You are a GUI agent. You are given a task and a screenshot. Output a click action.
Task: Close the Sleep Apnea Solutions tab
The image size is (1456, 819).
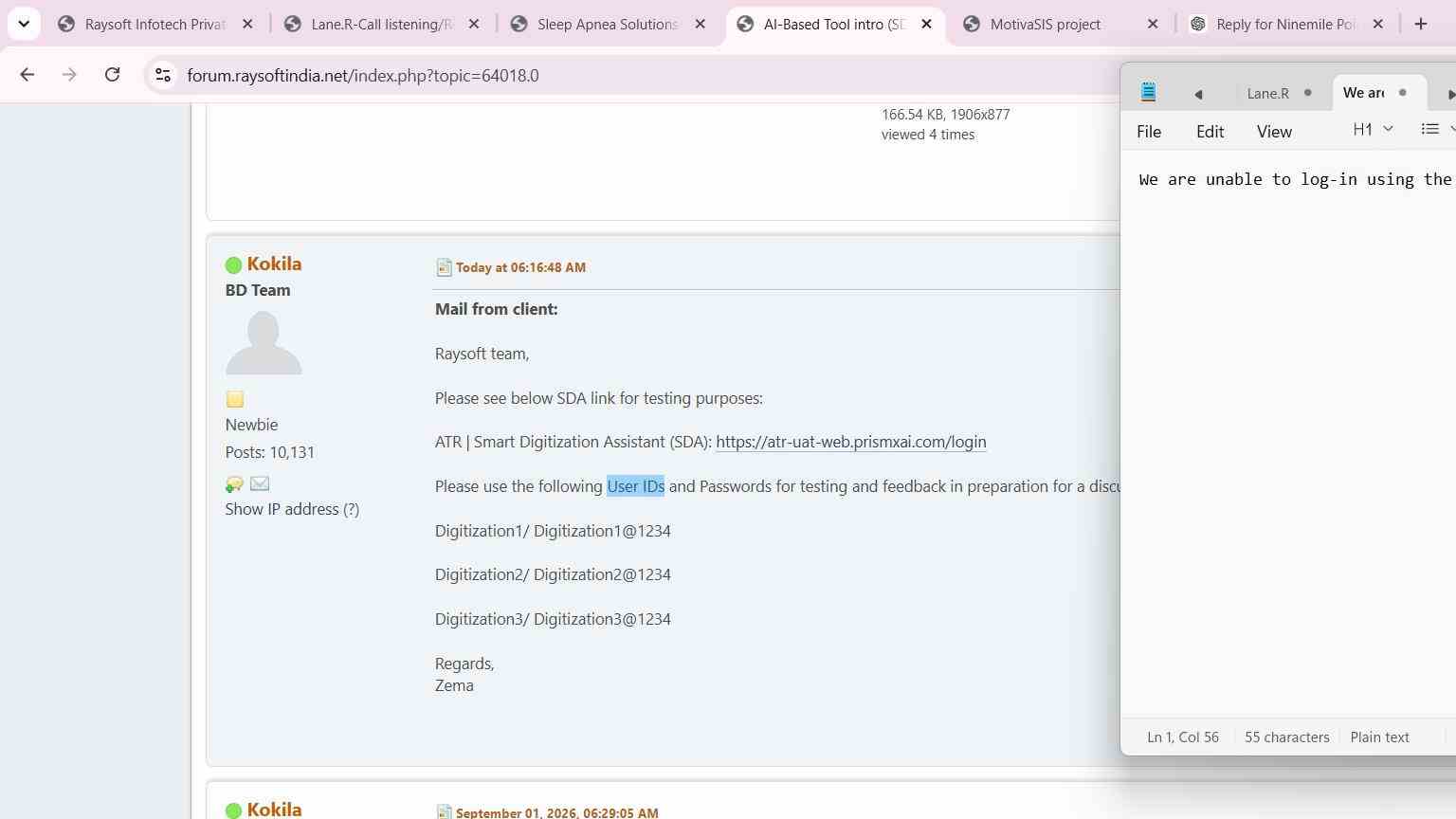click(701, 24)
